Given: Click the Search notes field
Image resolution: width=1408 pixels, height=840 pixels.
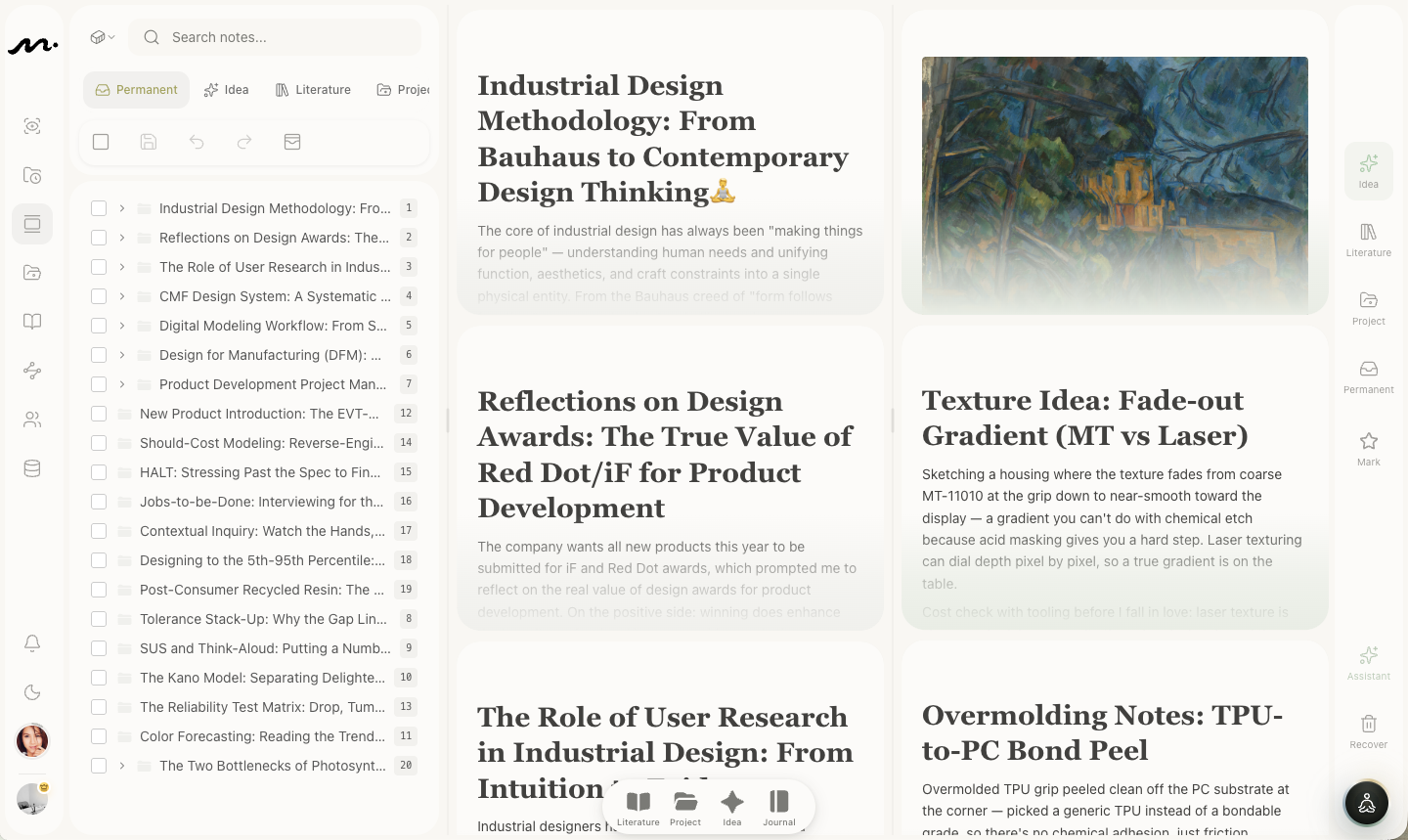Looking at the screenshot, I should [275, 37].
